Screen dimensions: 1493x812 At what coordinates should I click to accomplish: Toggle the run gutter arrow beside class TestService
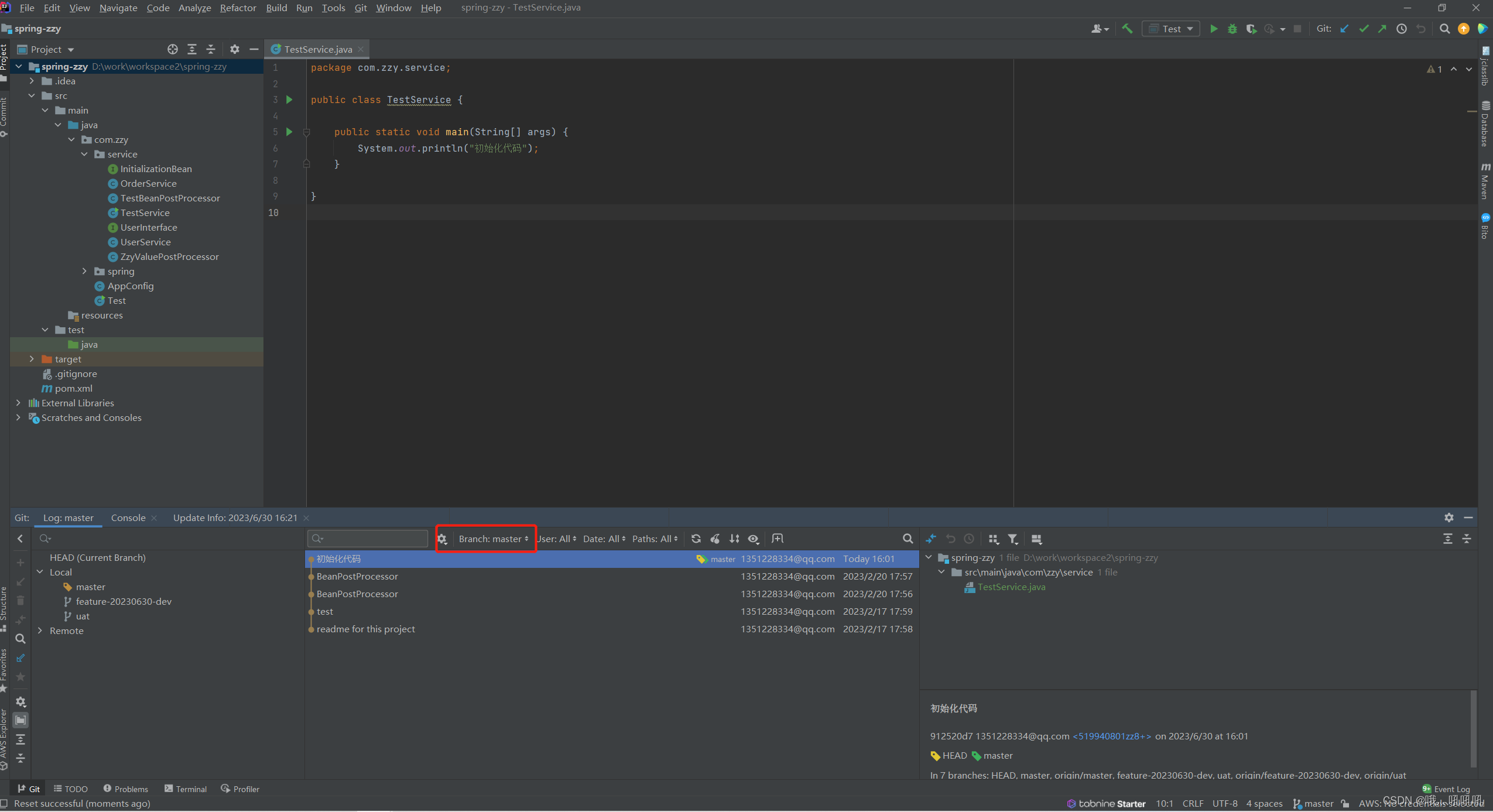point(289,100)
